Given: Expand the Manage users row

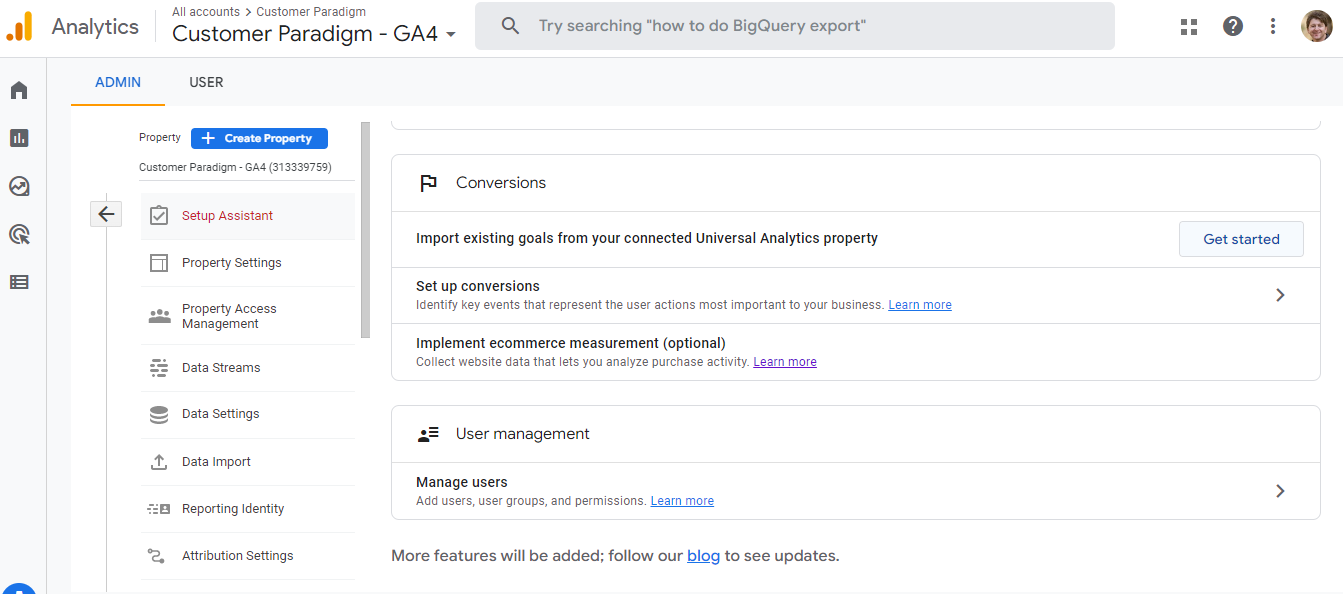Looking at the screenshot, I should coord(1280,491).
